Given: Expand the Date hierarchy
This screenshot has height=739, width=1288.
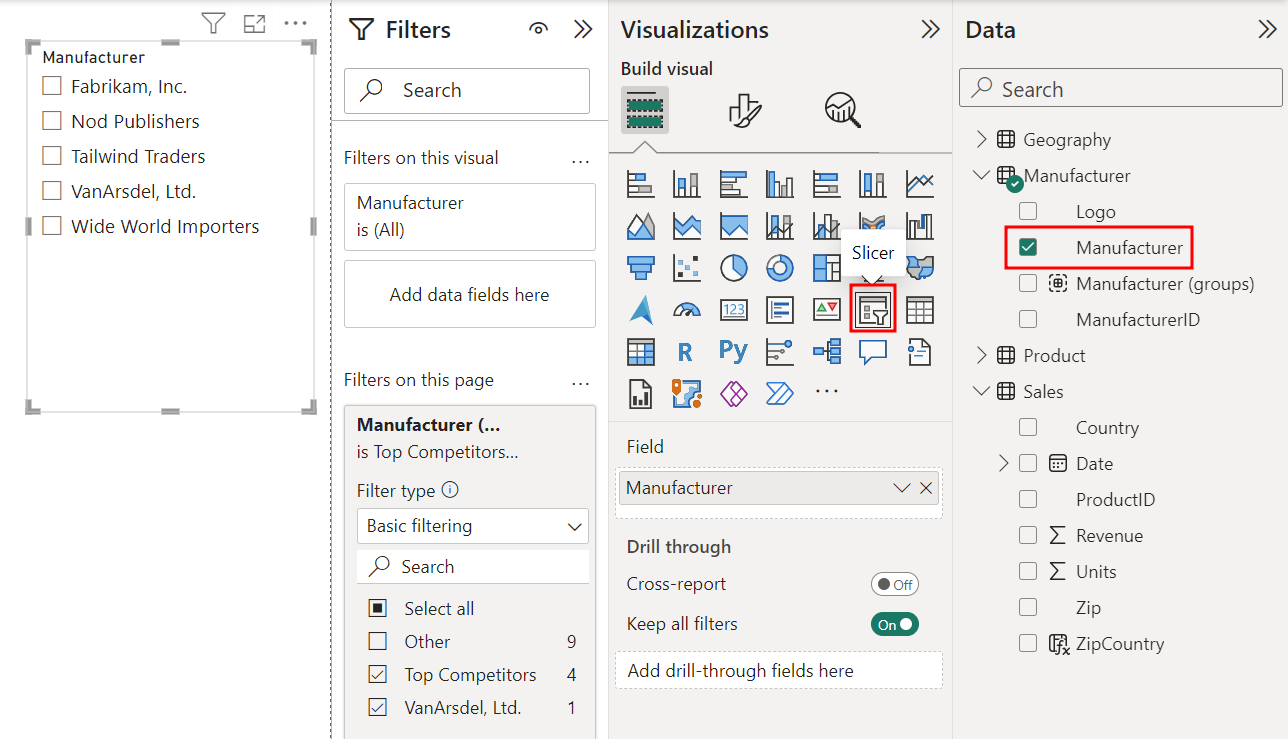Looking at the screenshot, I should click(1004, 464).
